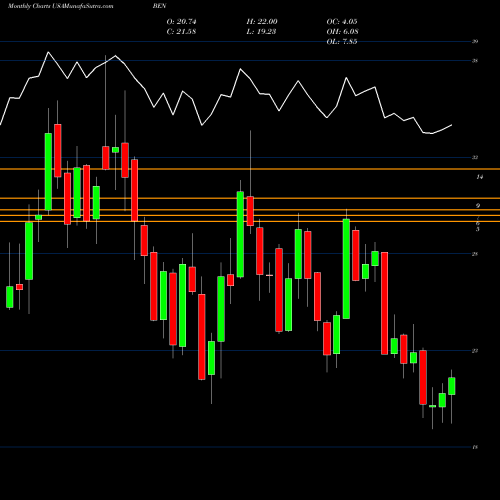
Task: Select the high value 'H: 22.00'
Action: pos(262,22)
